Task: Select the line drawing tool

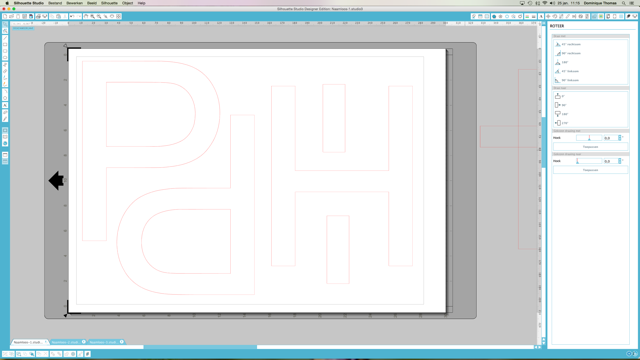Action: tap(5, 38)
